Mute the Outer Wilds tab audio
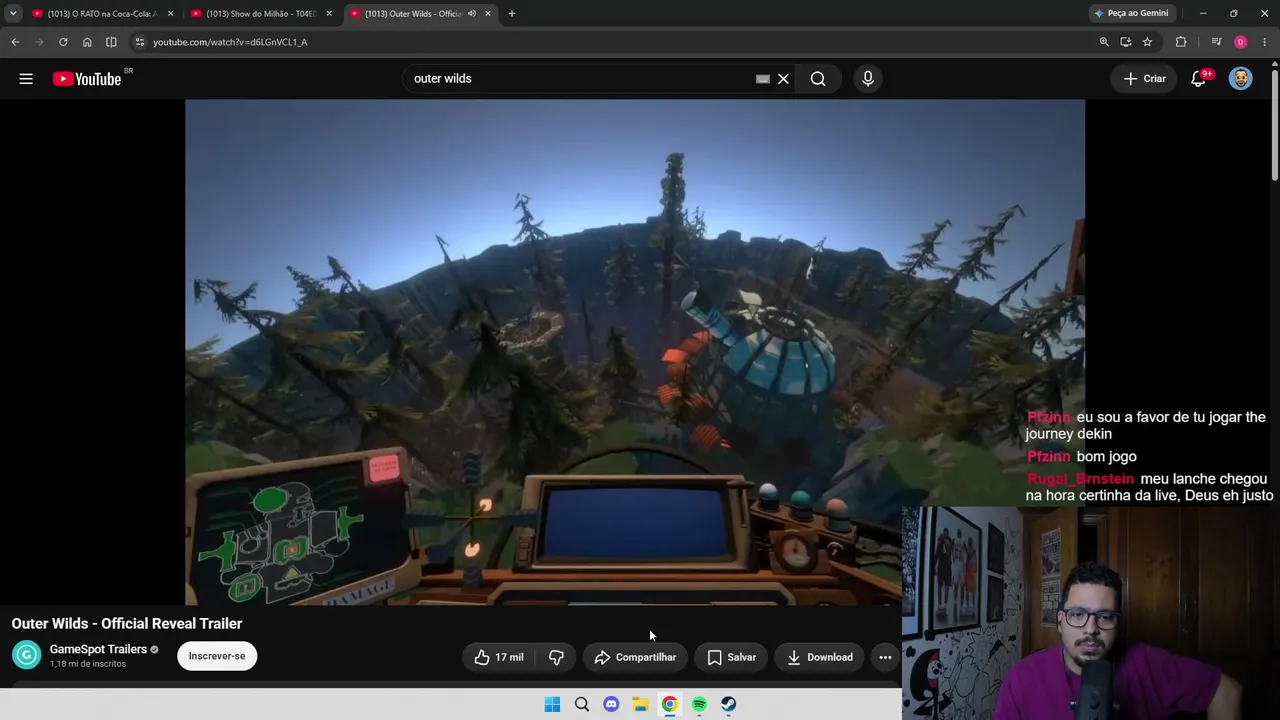 [472, 14]
